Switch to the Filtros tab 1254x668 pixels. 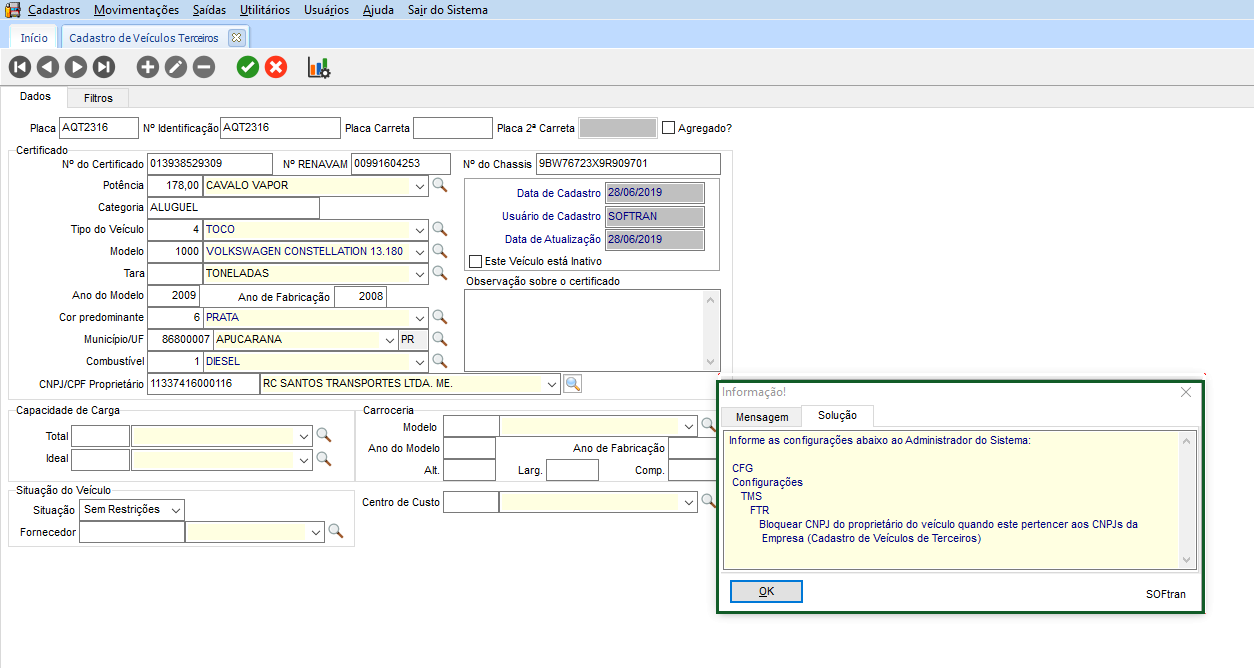(98, 98)
